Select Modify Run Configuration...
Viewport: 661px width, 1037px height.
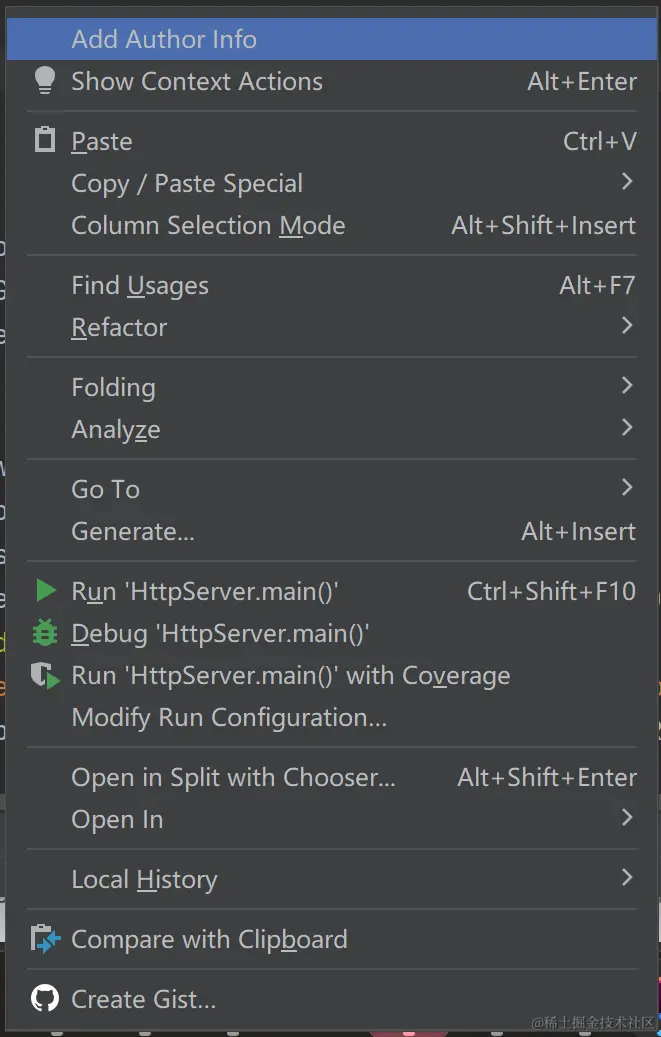tap(229, 718)
